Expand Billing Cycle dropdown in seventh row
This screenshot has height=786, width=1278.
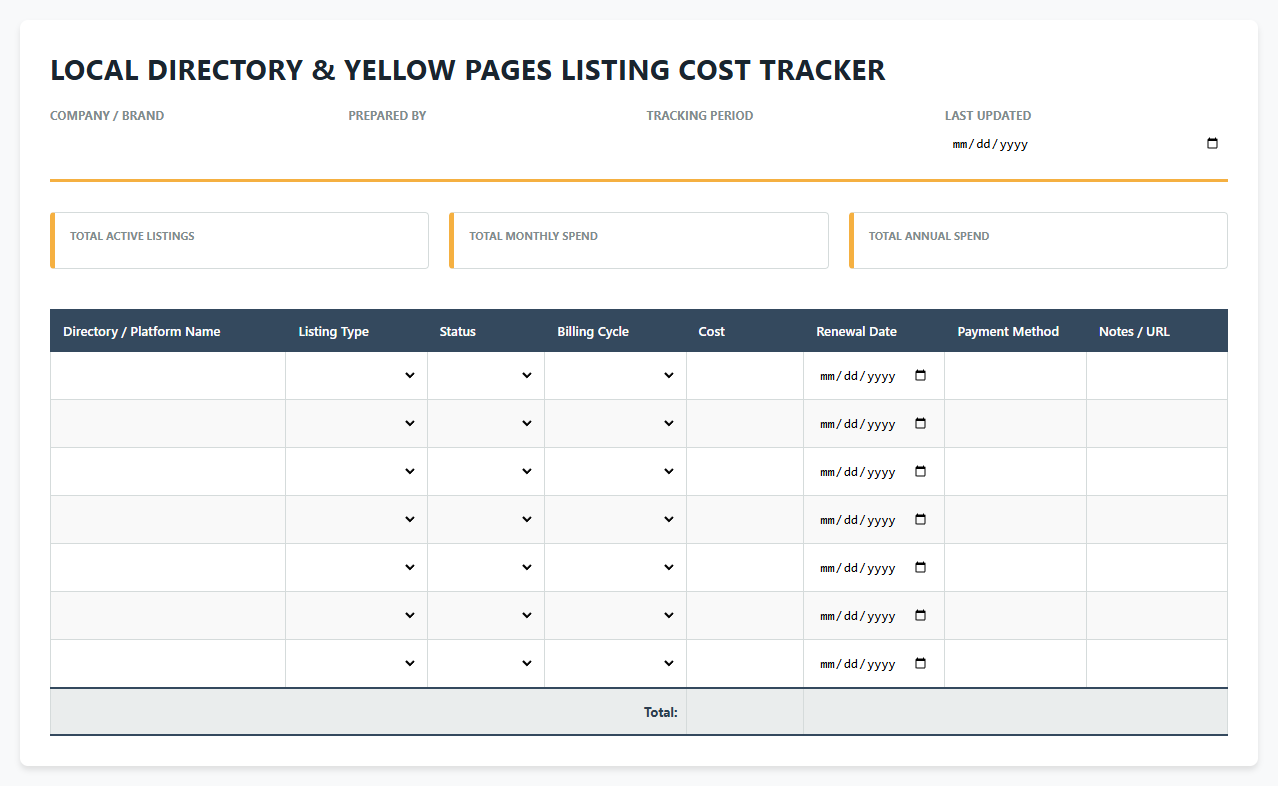pyautogui.click(x=615, y=664)
